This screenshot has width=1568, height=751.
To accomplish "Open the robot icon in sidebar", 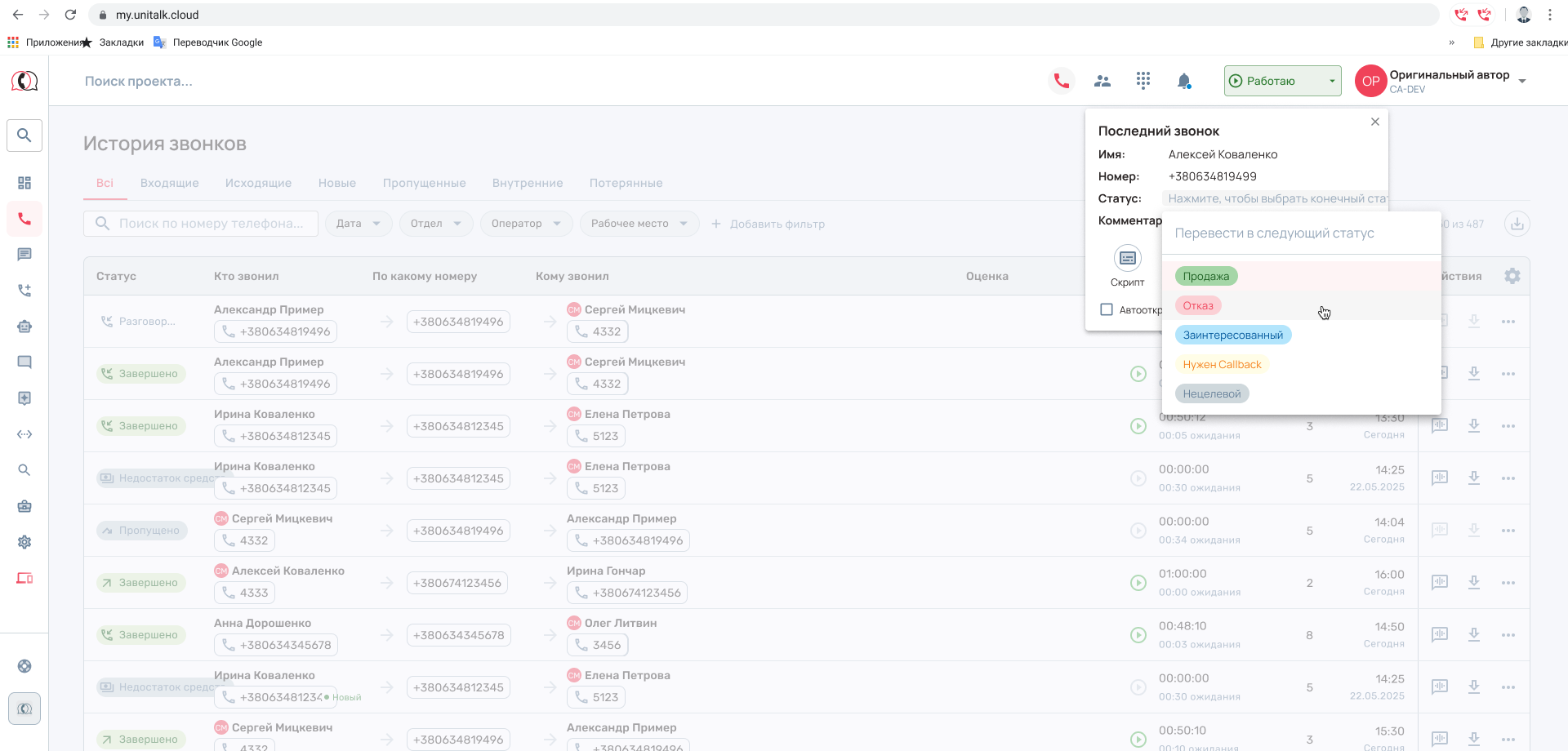I will point(24,327).
